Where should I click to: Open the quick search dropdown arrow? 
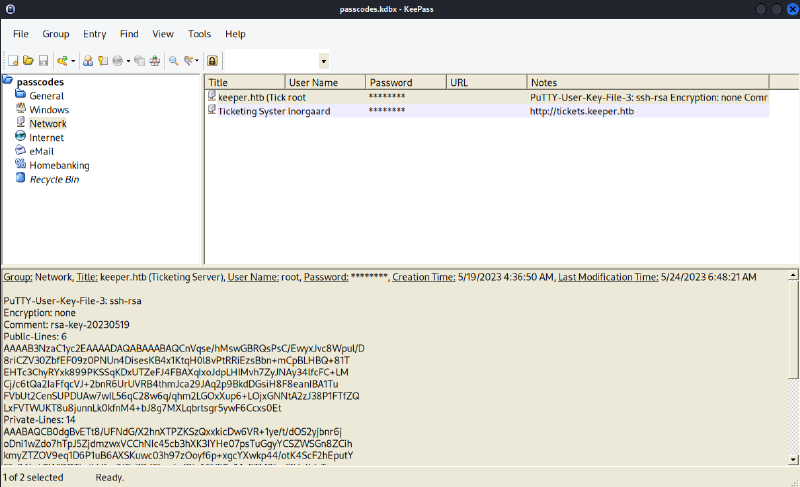tap(323, 61)
